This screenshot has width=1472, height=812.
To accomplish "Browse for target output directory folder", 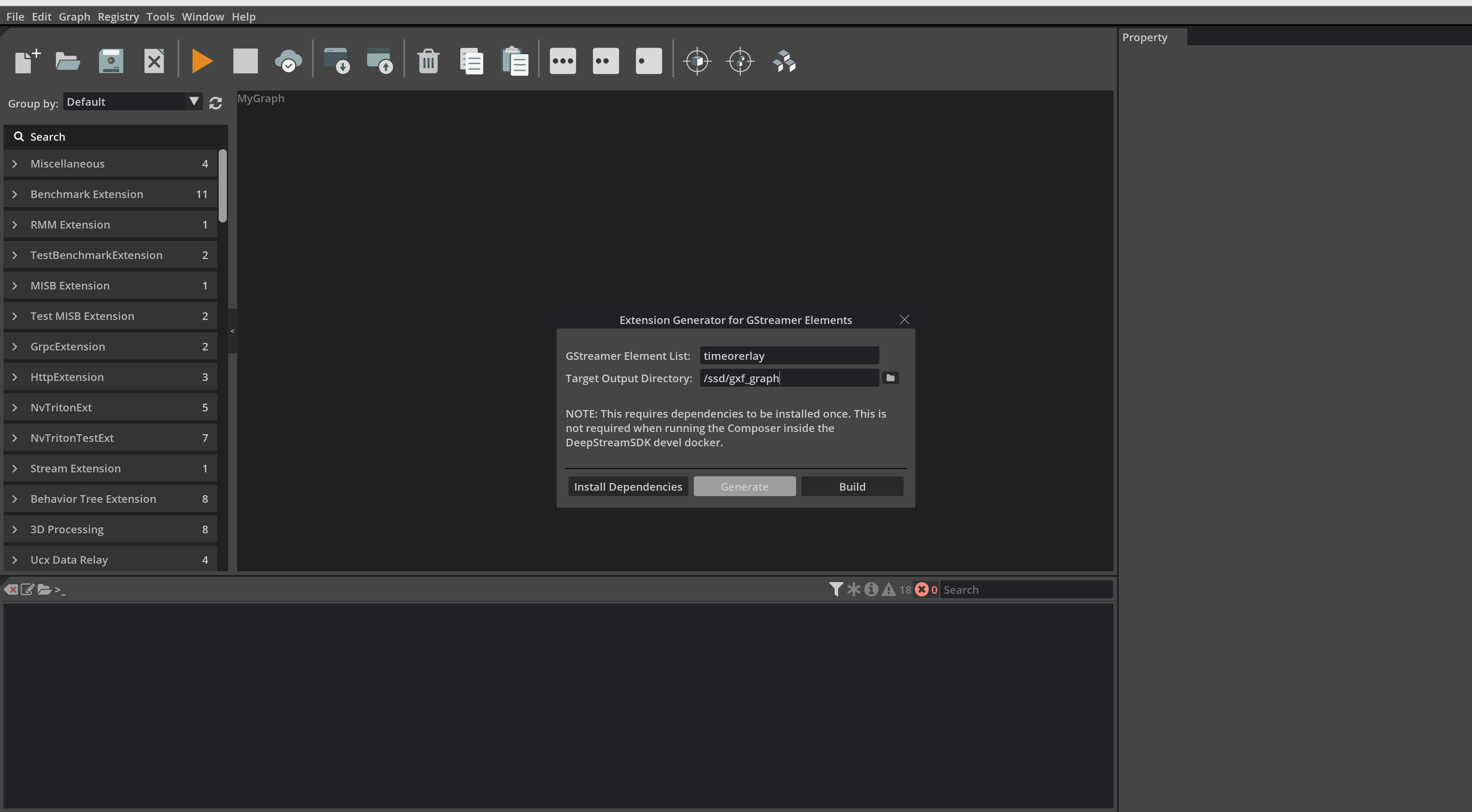I will (x=890, y=378).
